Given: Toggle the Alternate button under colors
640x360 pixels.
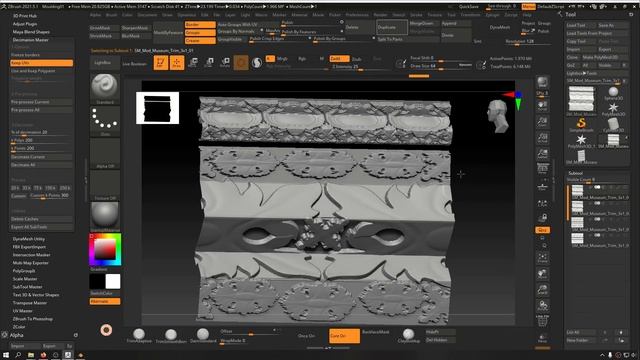Looking at the screenshot, I should [105, 301].
